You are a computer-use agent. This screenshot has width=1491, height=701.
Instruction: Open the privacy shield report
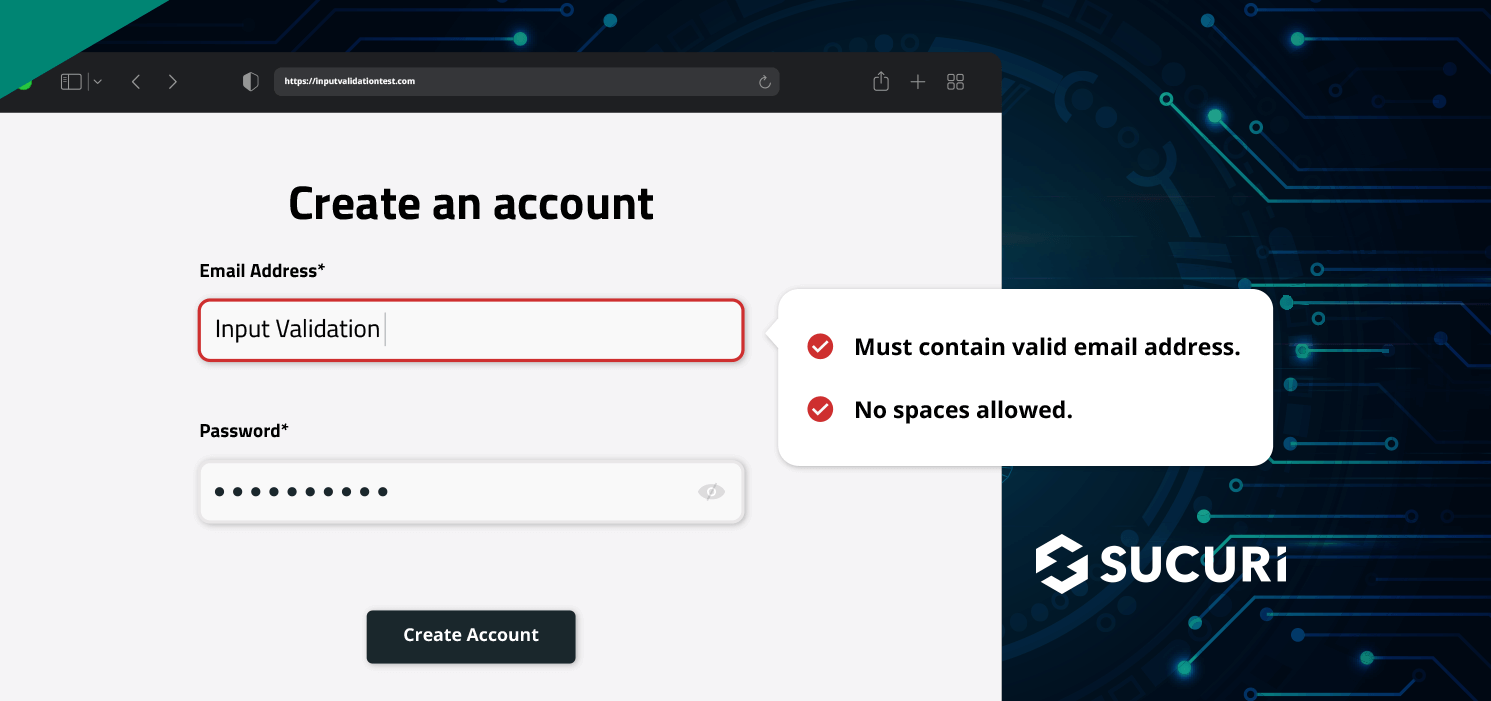(250, 81)
